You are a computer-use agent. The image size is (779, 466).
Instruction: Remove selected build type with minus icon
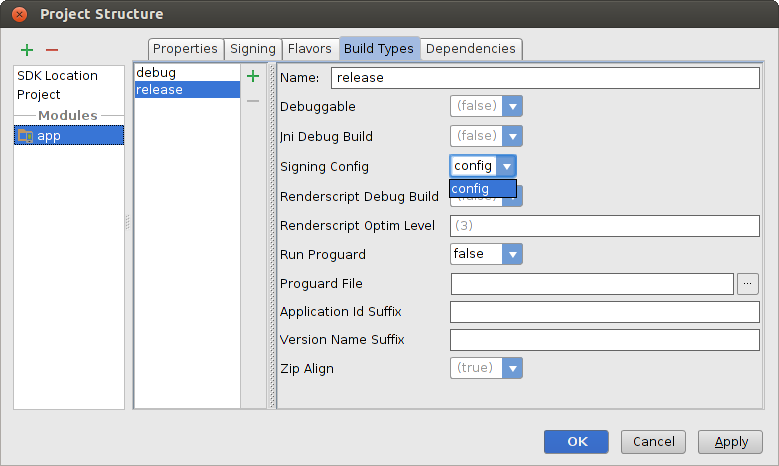tap(253, 100)
